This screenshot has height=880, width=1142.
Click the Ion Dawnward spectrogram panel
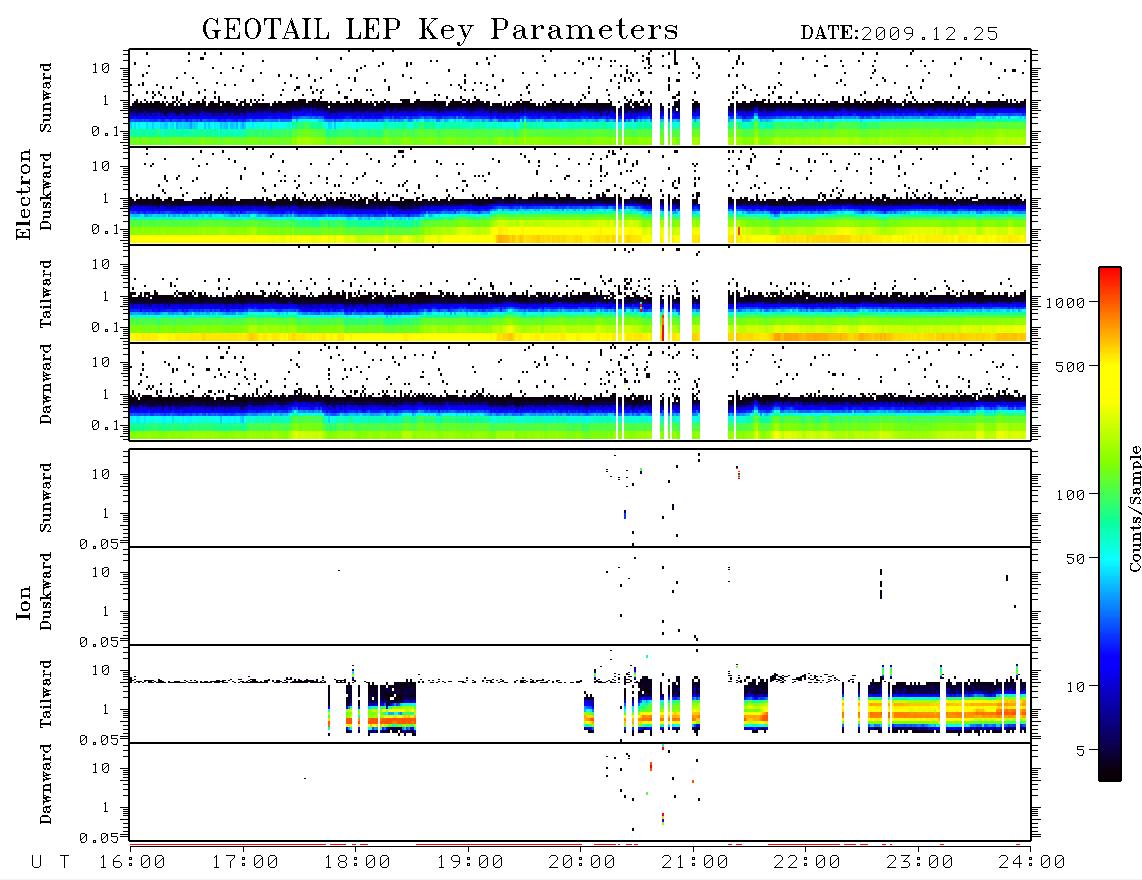tap(580, 792)
